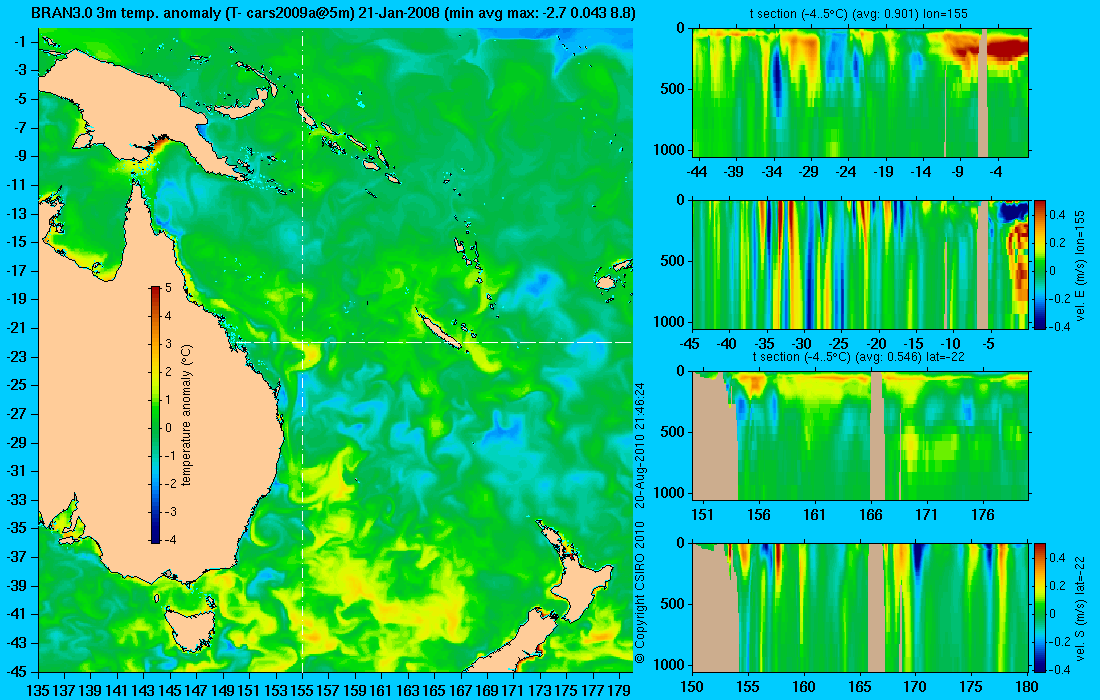Click latitude tick '-13' on map axis
The height and width of the screenshot is (700, 1100).
coord(17,213)
